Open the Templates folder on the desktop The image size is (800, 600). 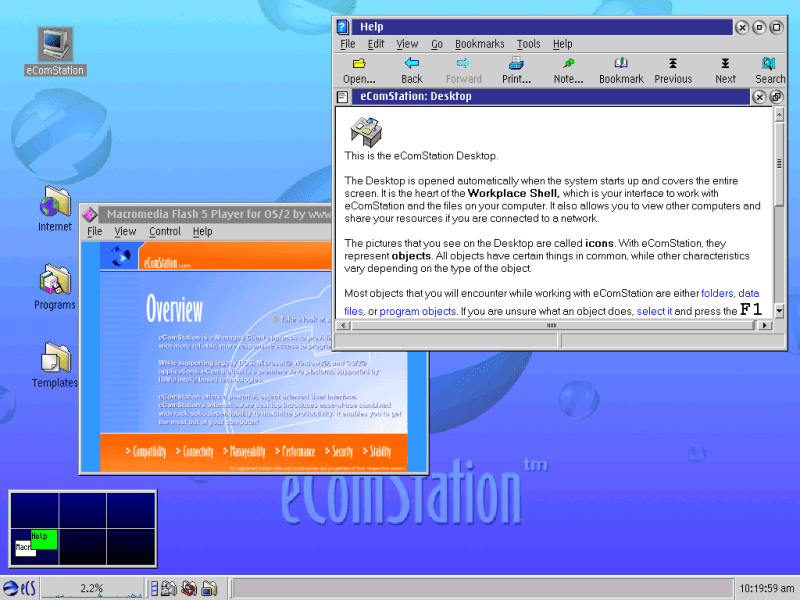[x=55, y=362]
